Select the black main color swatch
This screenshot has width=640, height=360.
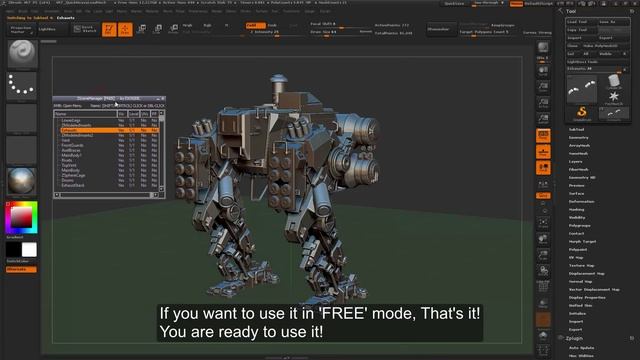[13, 250]
